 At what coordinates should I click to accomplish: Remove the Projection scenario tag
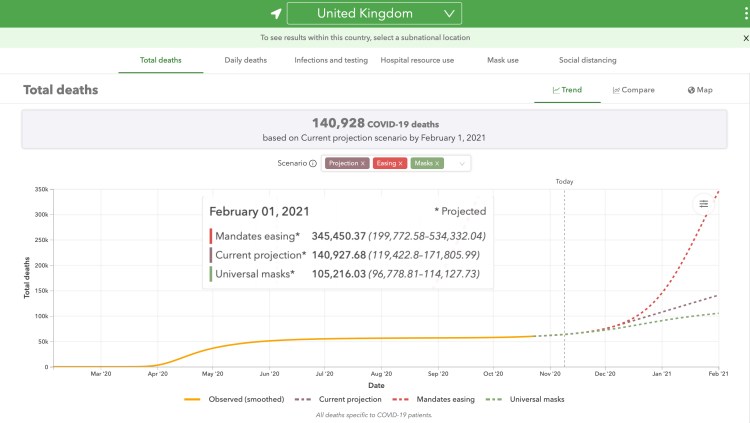(363, 164)
